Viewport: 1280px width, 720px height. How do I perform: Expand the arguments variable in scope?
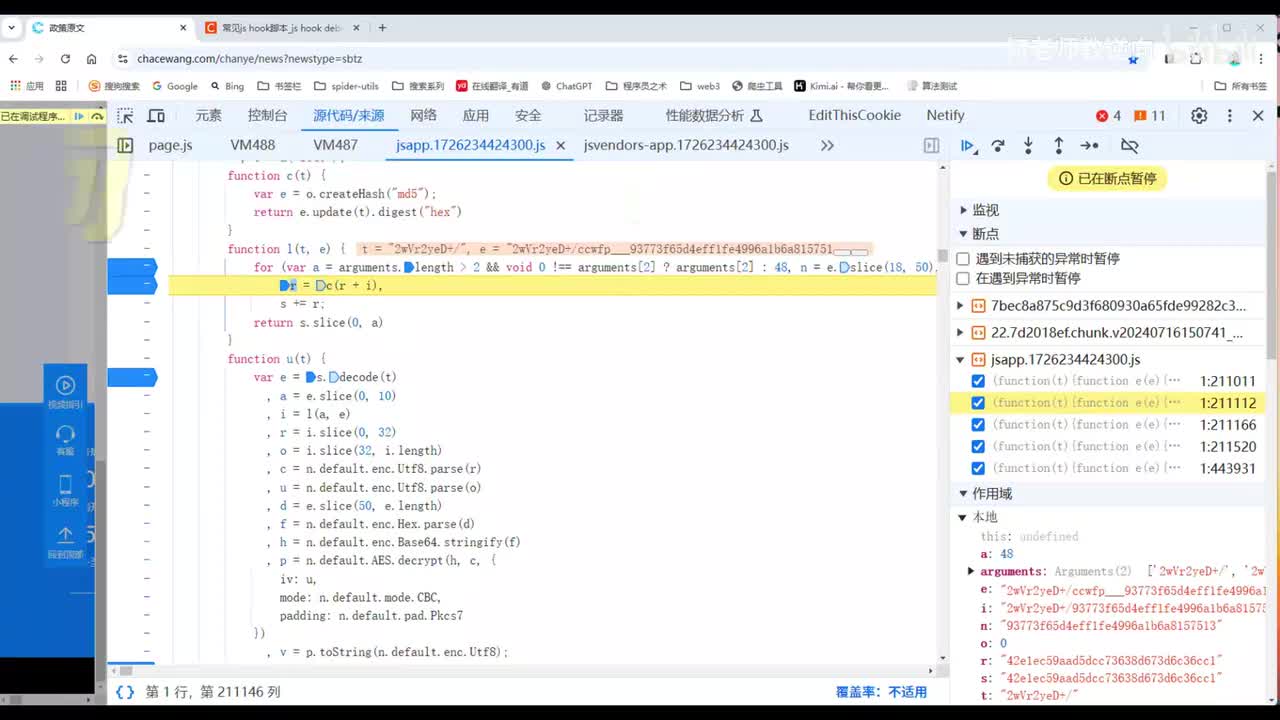point(970,571)
